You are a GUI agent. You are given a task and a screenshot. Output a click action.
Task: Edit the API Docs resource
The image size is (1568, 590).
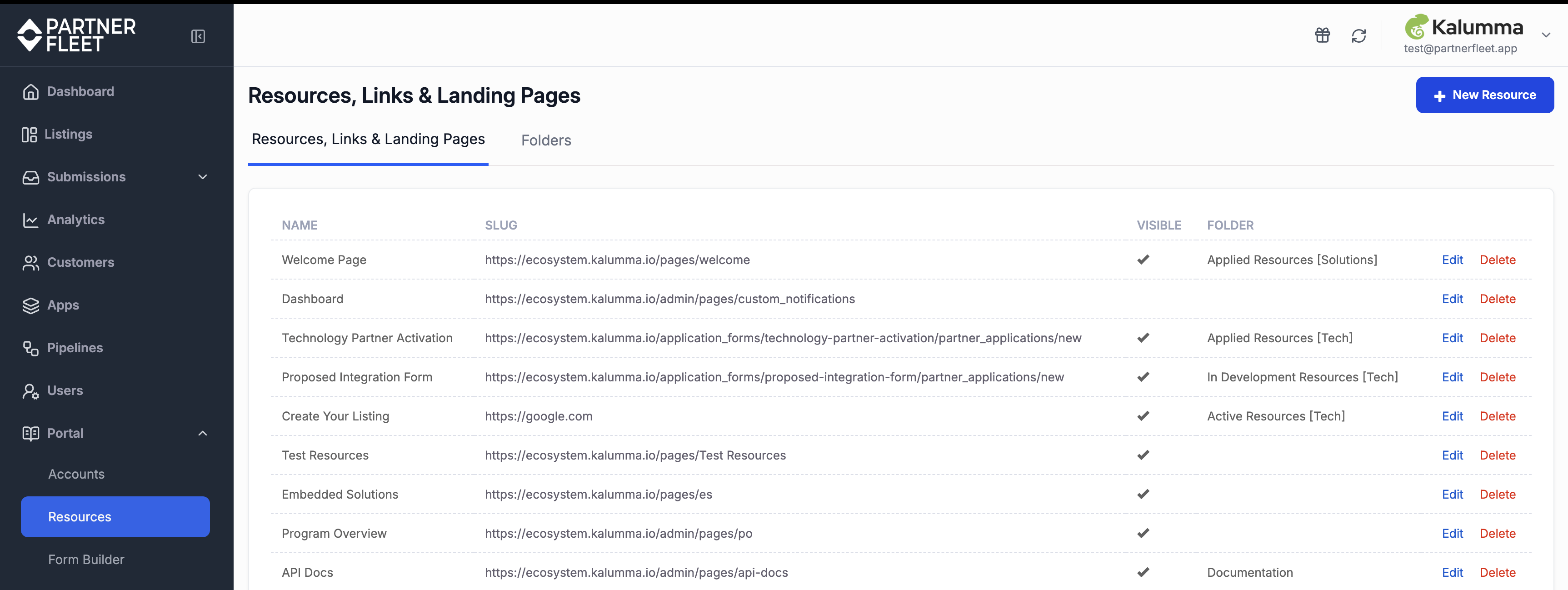pos(1452,572)
